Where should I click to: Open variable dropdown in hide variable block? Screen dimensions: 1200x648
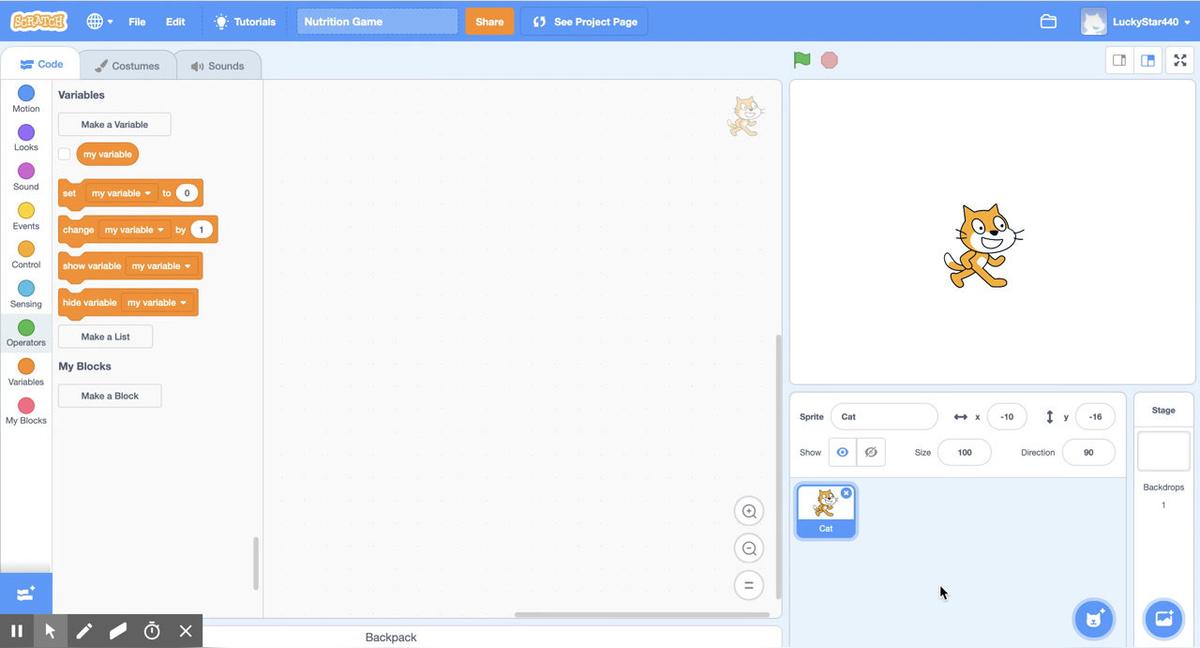click(157, 303)
